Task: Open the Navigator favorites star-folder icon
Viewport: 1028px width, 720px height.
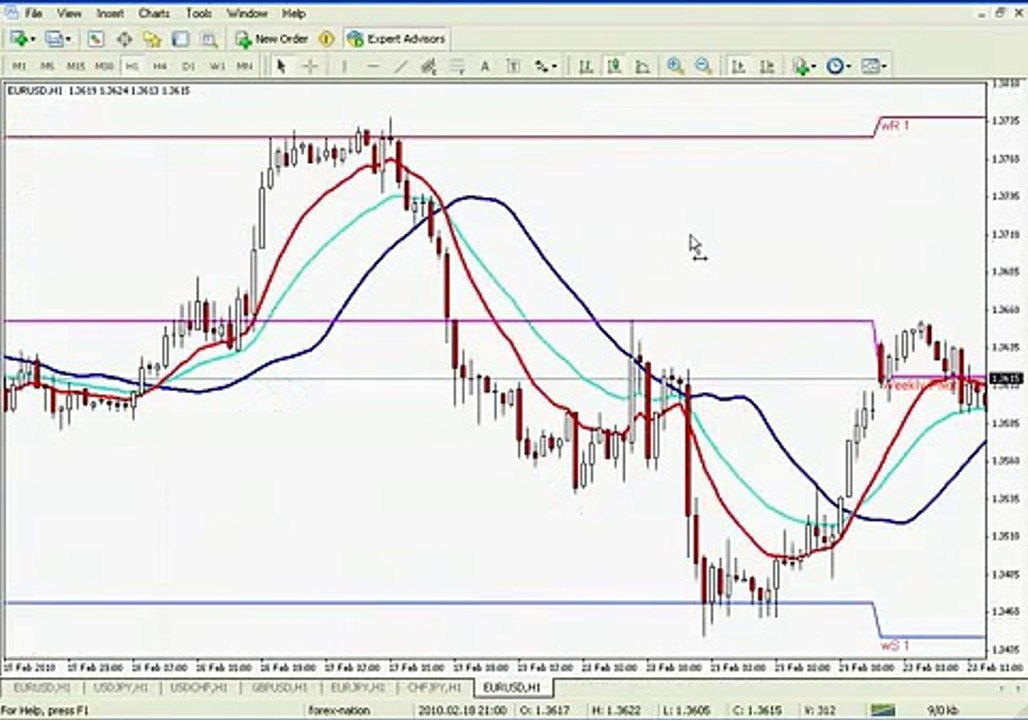Action: (x=152, y=39)
